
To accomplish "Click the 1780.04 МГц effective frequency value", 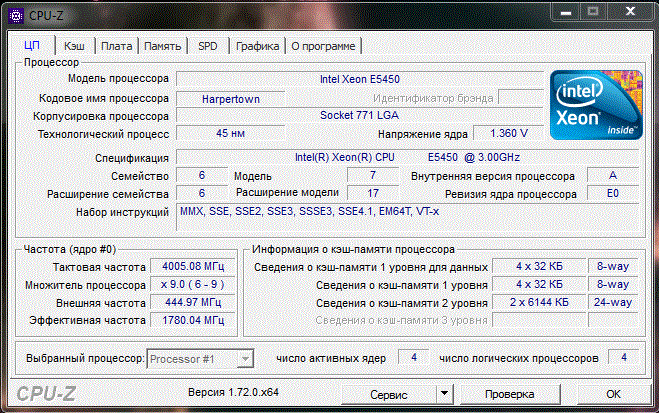I will tap(193, 320).
